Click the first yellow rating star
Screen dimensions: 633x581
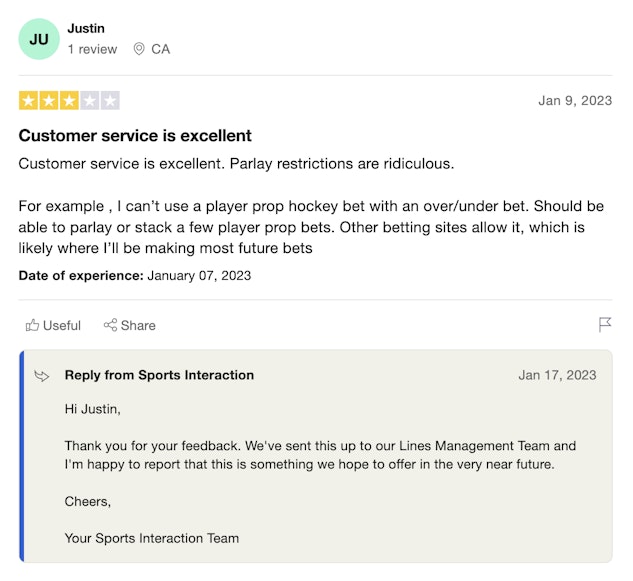28,101
